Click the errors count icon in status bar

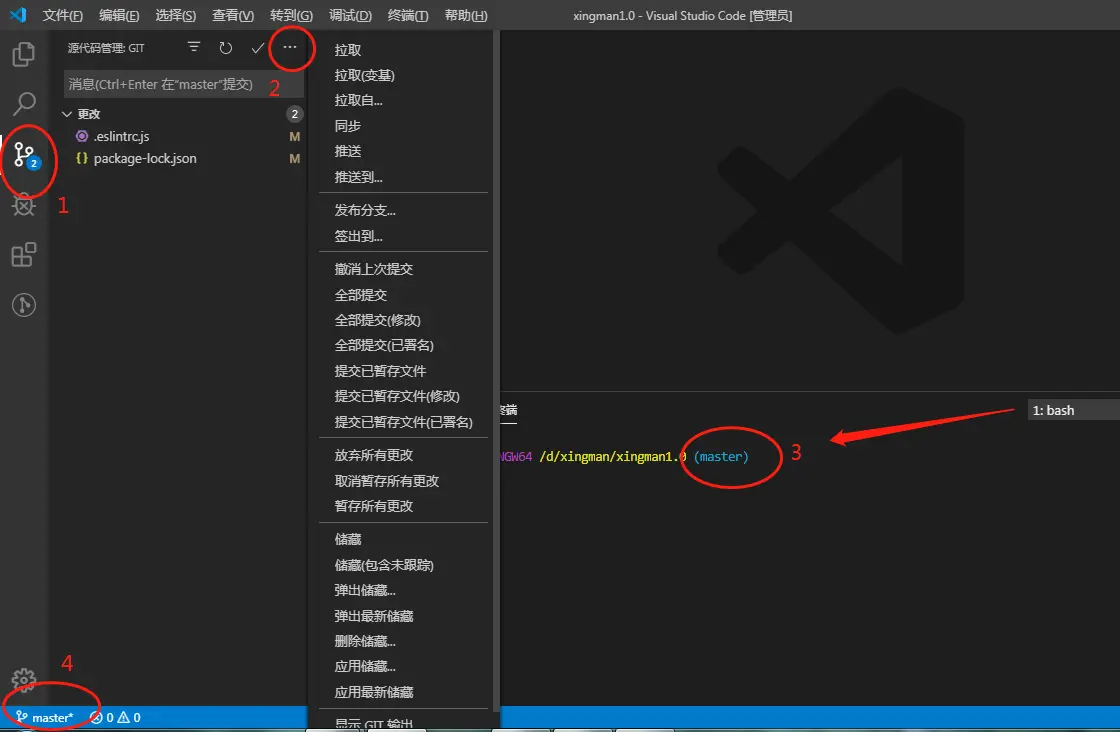[x=96, y=718]
